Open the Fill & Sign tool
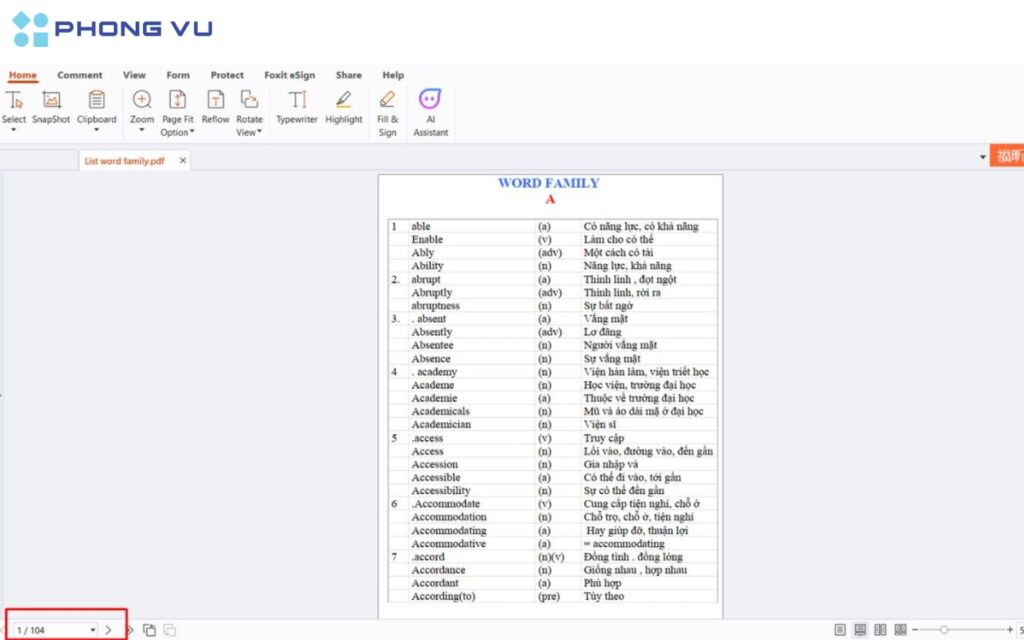This screenshot has height=640, width=1024. pos(387,111)
